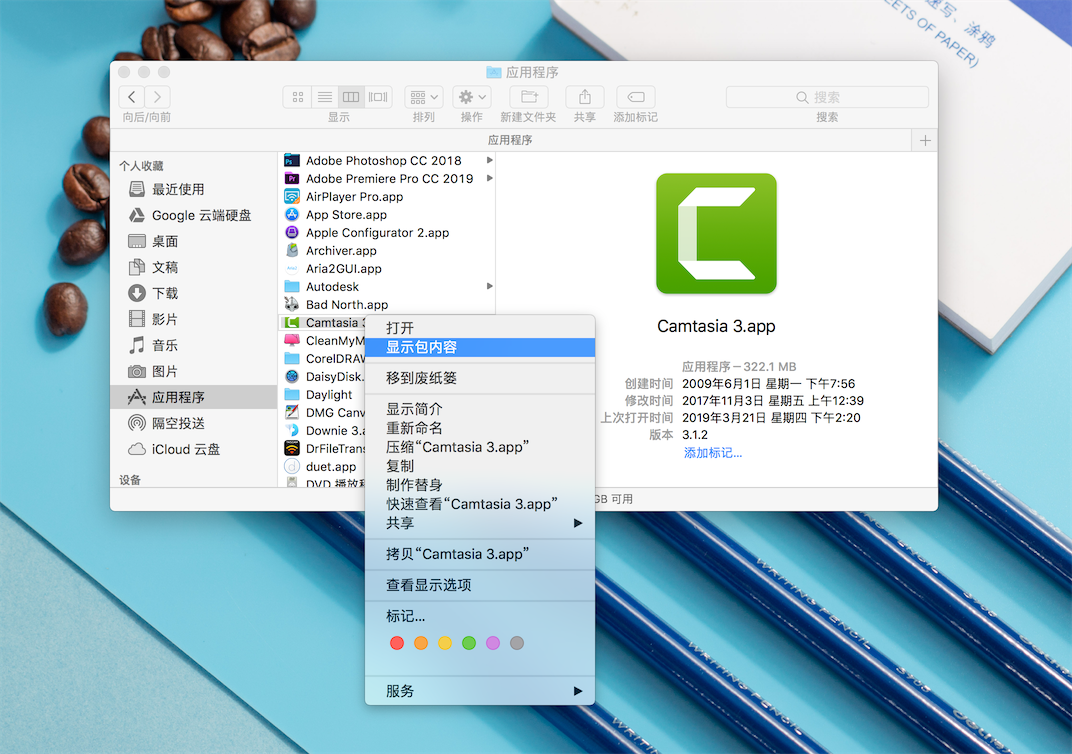1072x754 pixels.
Task: Select Apple Configurator 2.app
Action: click(x=388, y=232)
